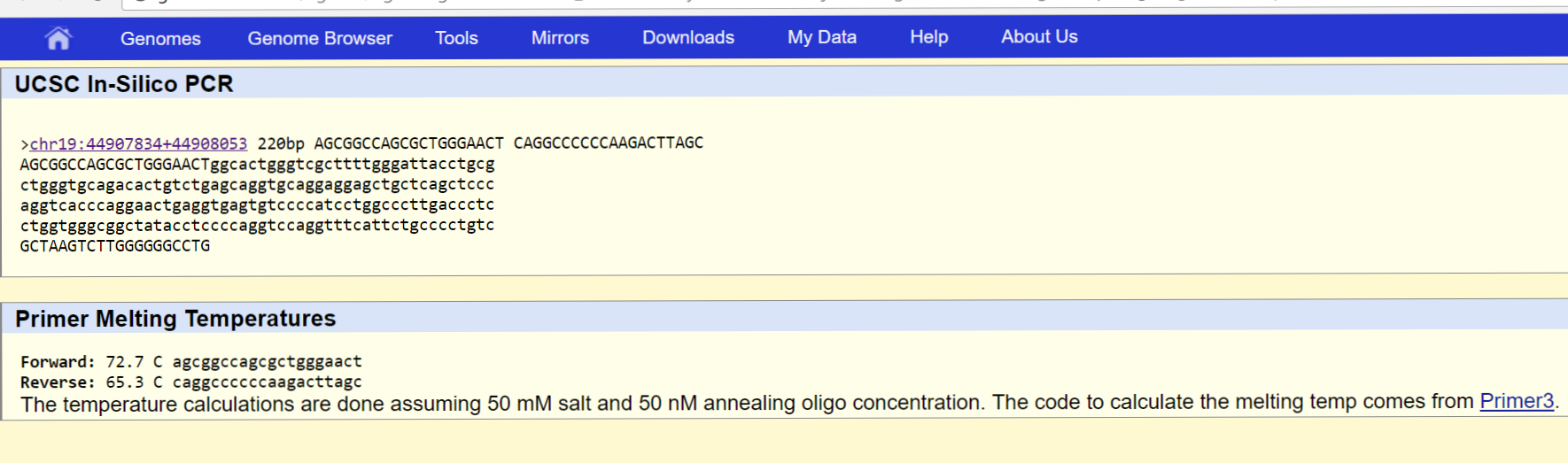
Task: Click the 220bp product size text
Action: tap(281, 143)
